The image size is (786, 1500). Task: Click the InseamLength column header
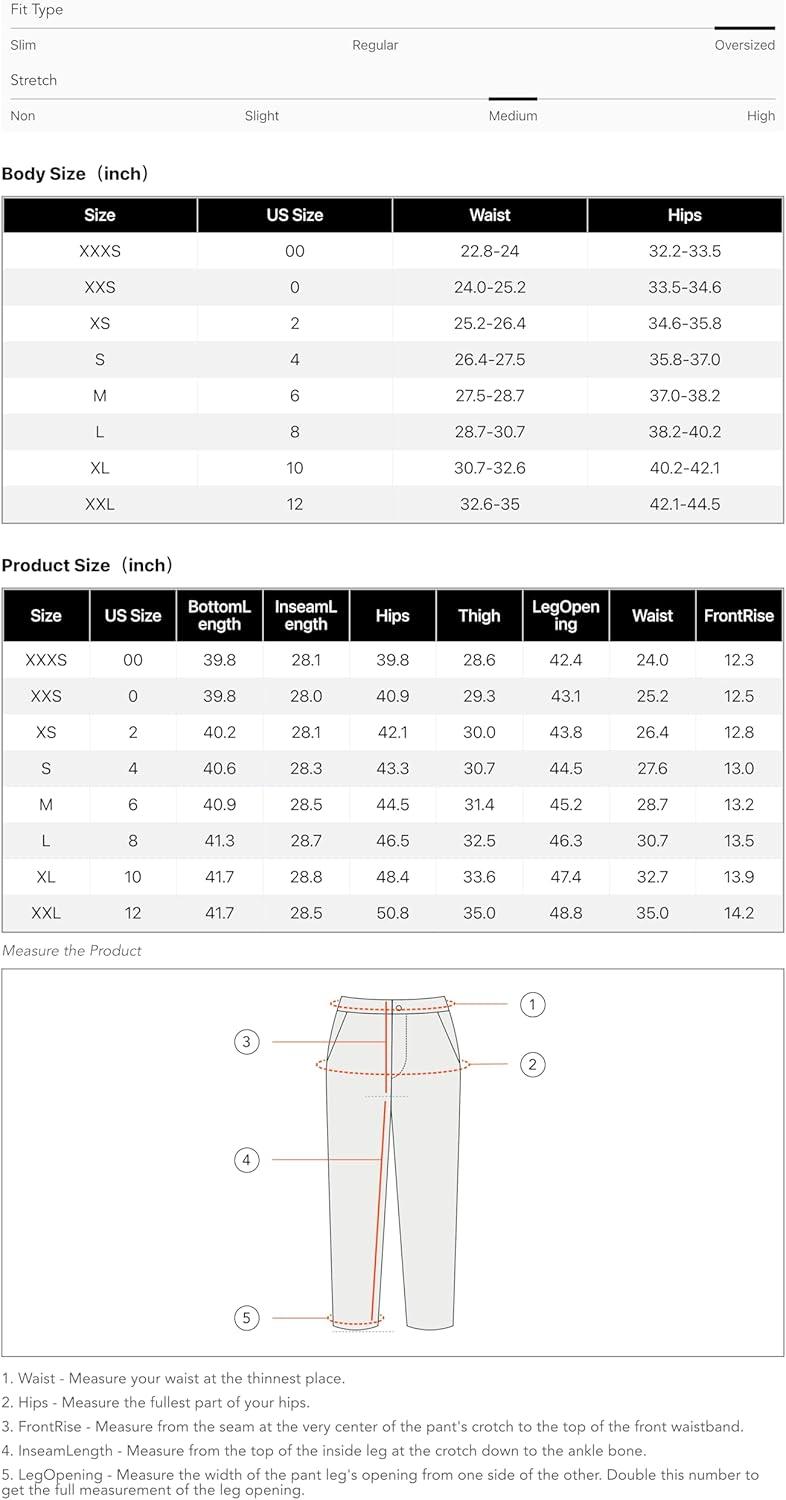[x=306, y=616]
